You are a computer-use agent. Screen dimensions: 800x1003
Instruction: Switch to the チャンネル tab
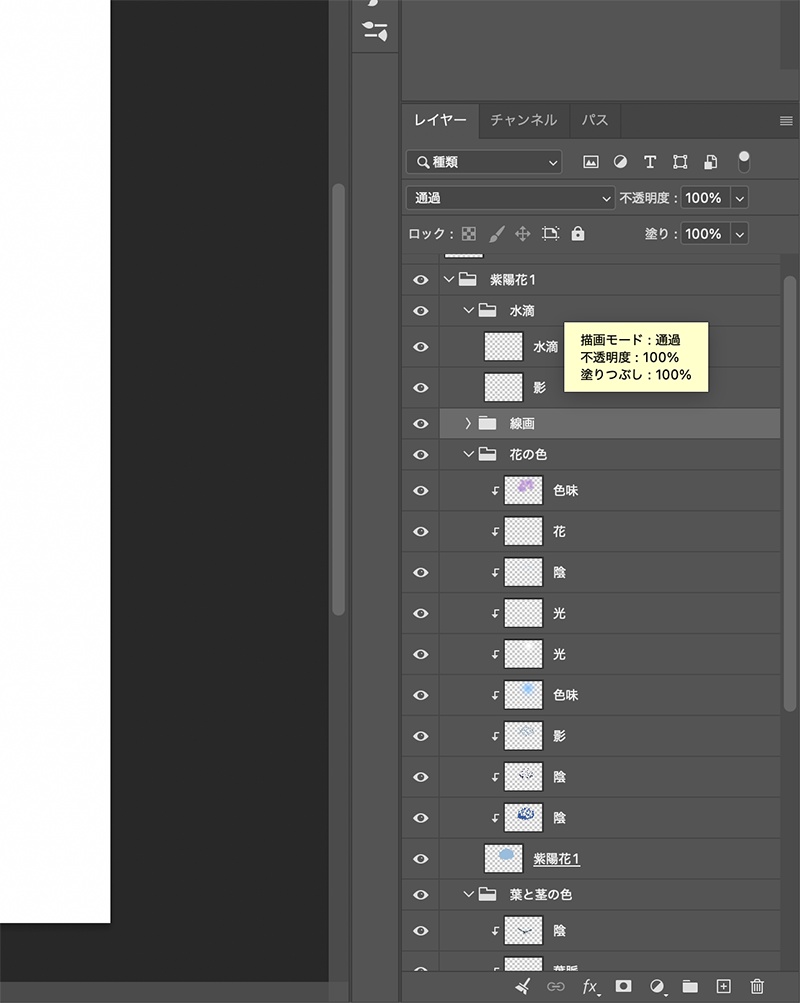tap(524, 120)
